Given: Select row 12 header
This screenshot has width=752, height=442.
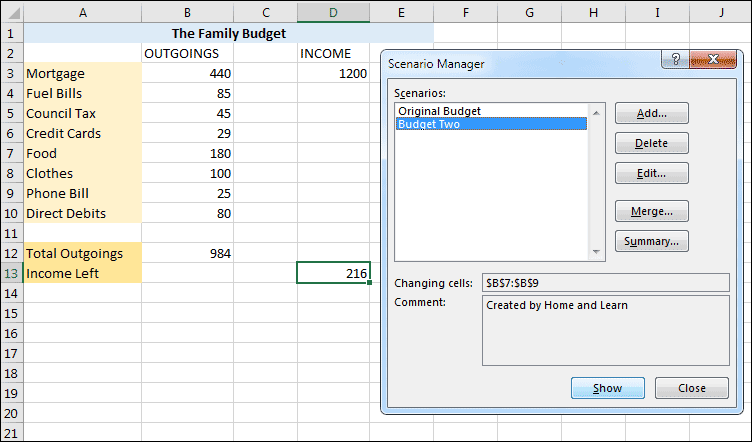Looking at the screenshot, I should click(11, 253).
